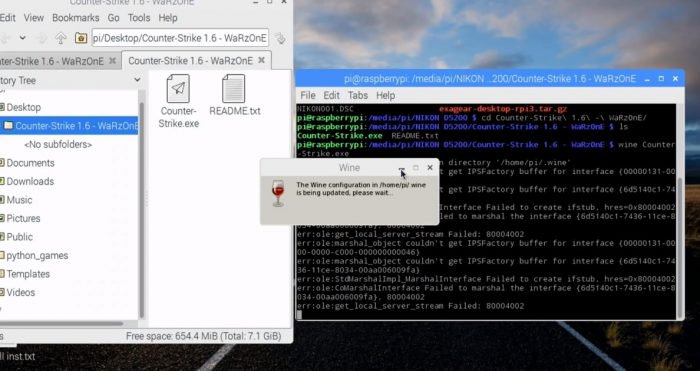The width and height of the screenshot is (700, 371).
Task: Minimize the Wine dialog
Action: [401, 168]
